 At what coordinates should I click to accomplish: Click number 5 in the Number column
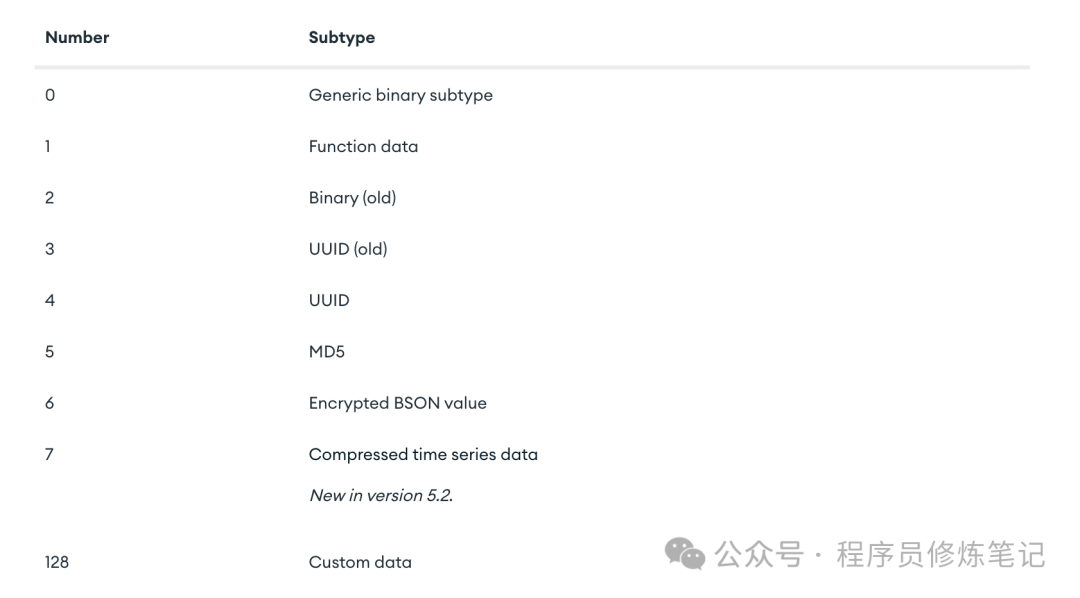(x=50, y=352)
